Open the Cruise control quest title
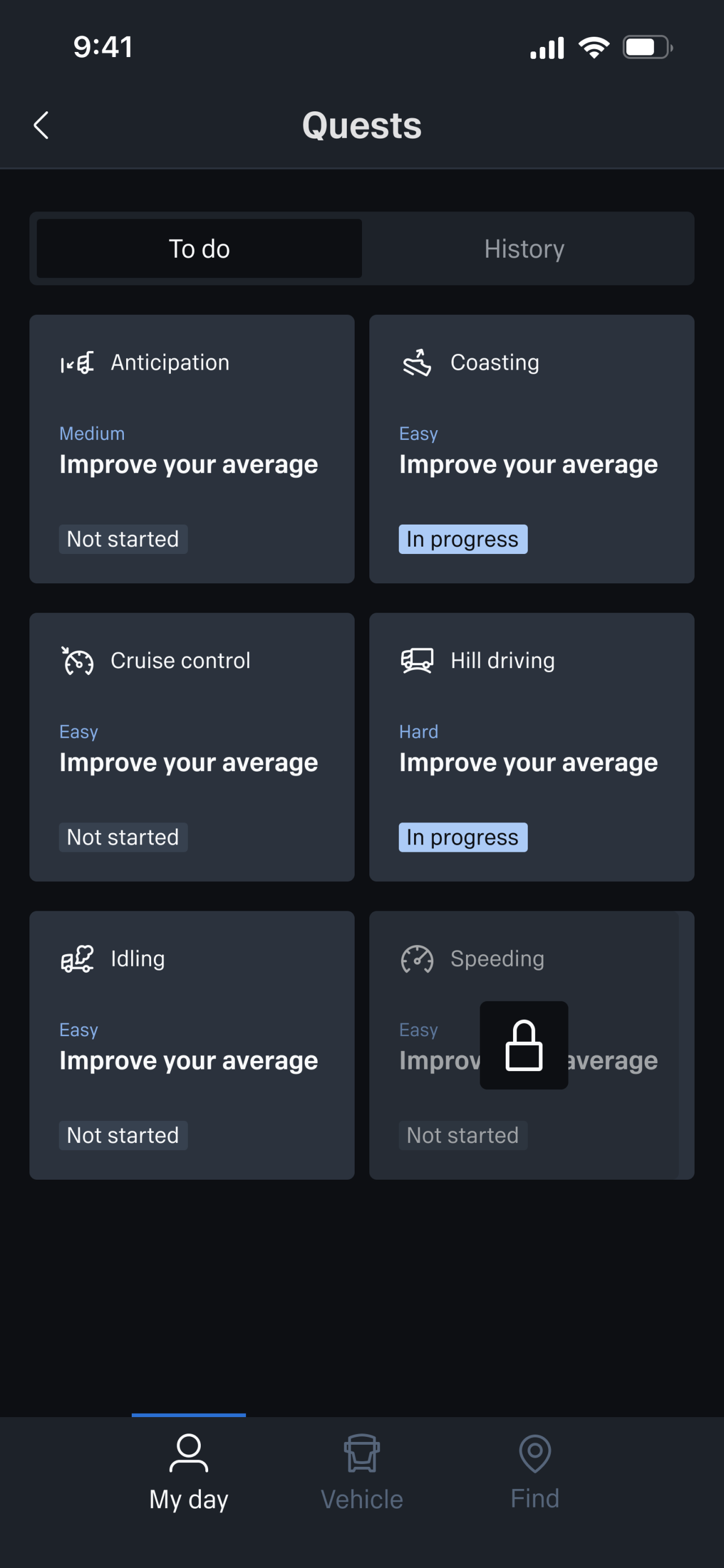This screenshot has height=1568, width=724. click(x=180, y=661)
